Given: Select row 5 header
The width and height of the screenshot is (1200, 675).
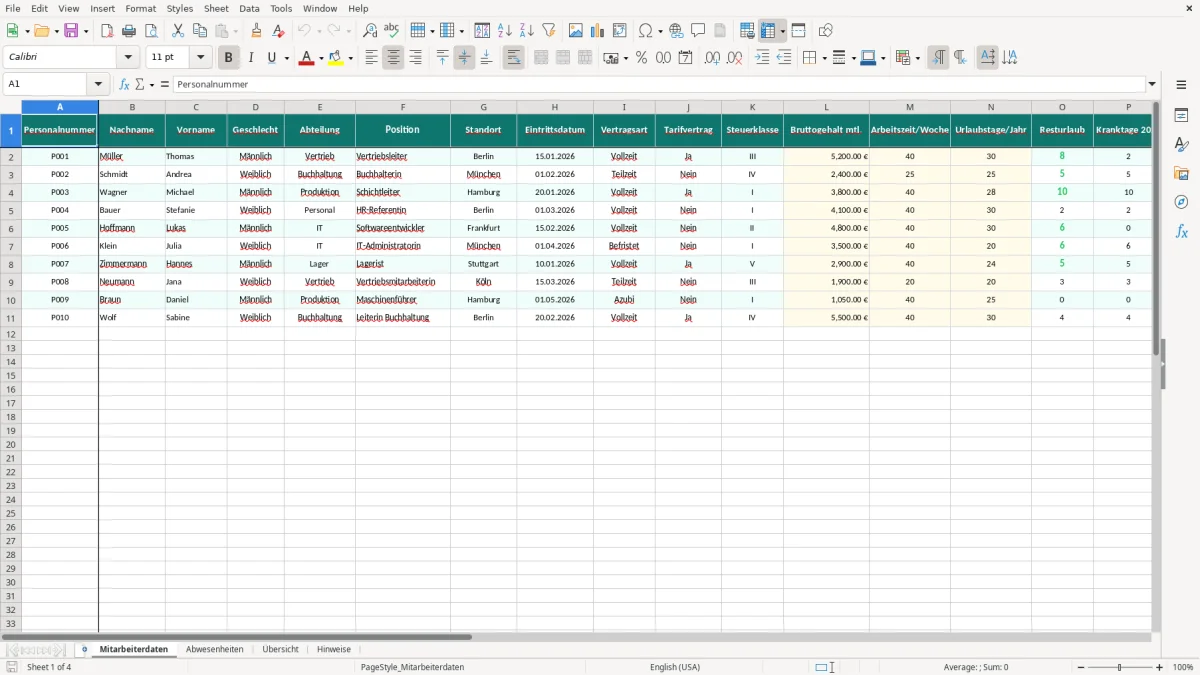Looking at the screenshot, I should pos(11,210).
